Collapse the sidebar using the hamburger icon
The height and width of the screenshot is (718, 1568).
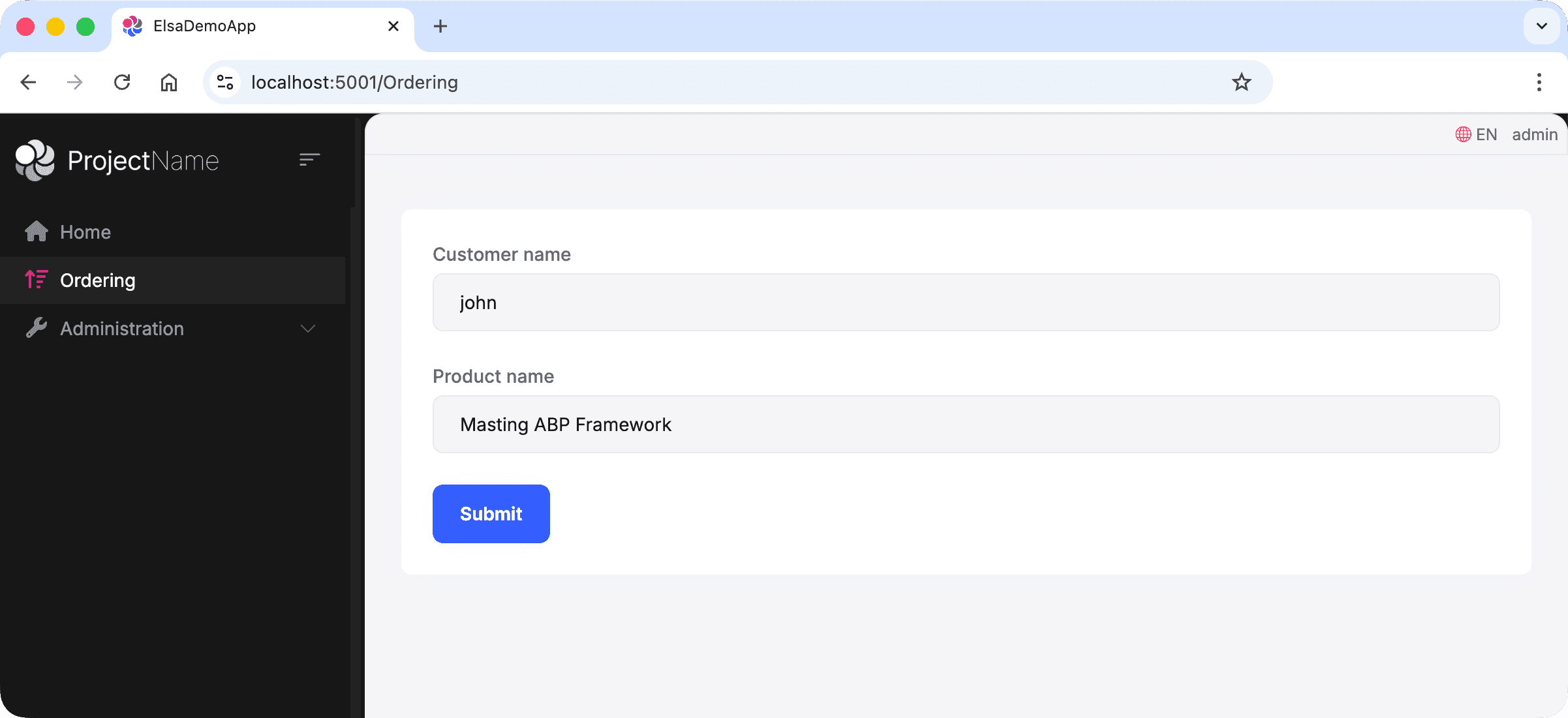coord(309,160)
